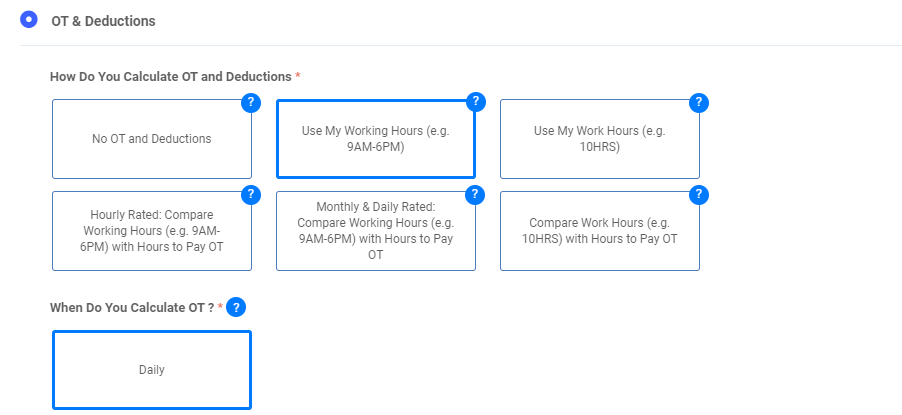Viewport: 902px width, 415px height.
Task: Click help icon on No OT and Deductions card
Action: pyautogui.click(x=251, y=102)
